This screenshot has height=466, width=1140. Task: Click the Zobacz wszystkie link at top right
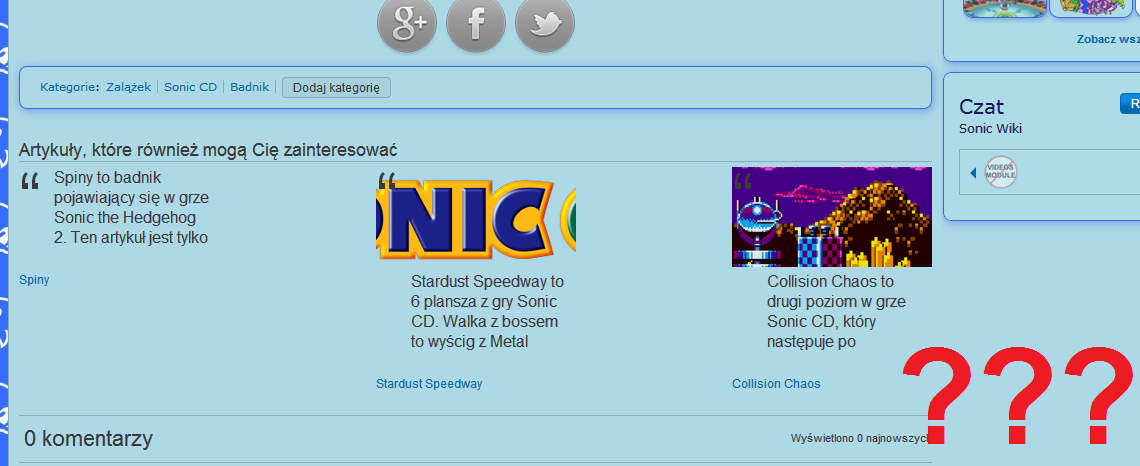(x=1108, y=39)
